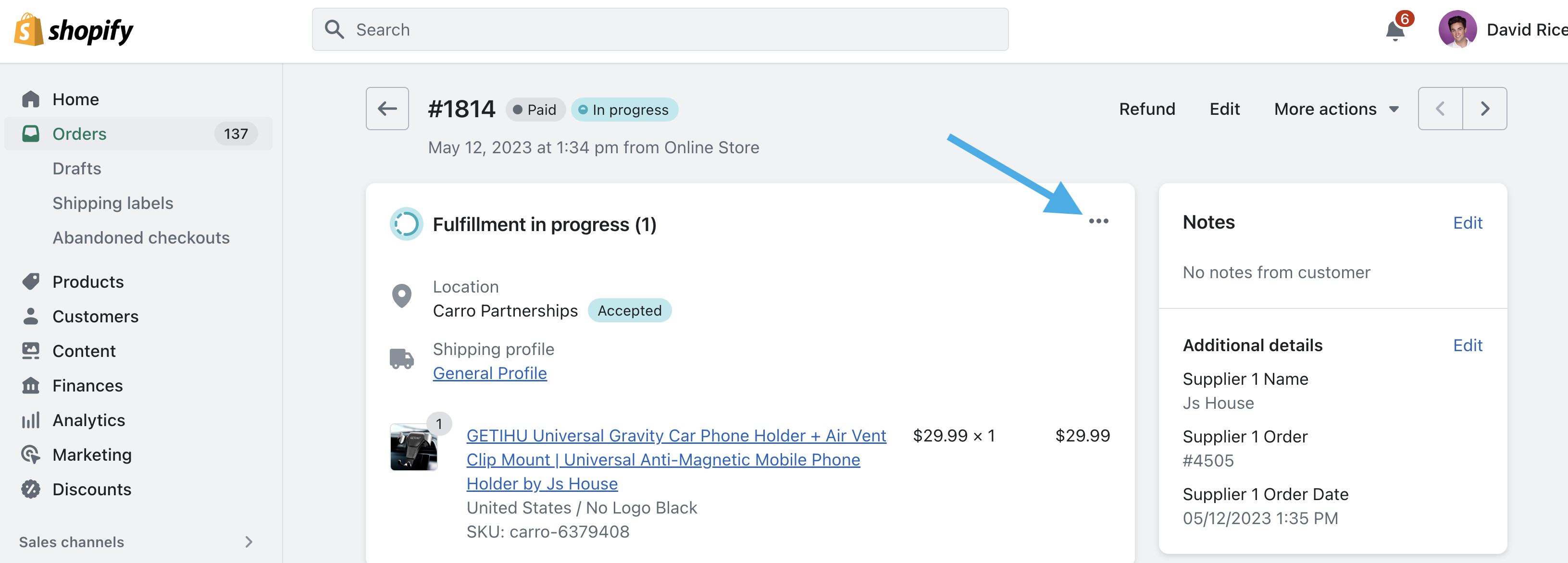The height and width of the screenshot is (563, 1568).
Task: Click the car phone holder thumbnail
Action: tap(414, 448)
